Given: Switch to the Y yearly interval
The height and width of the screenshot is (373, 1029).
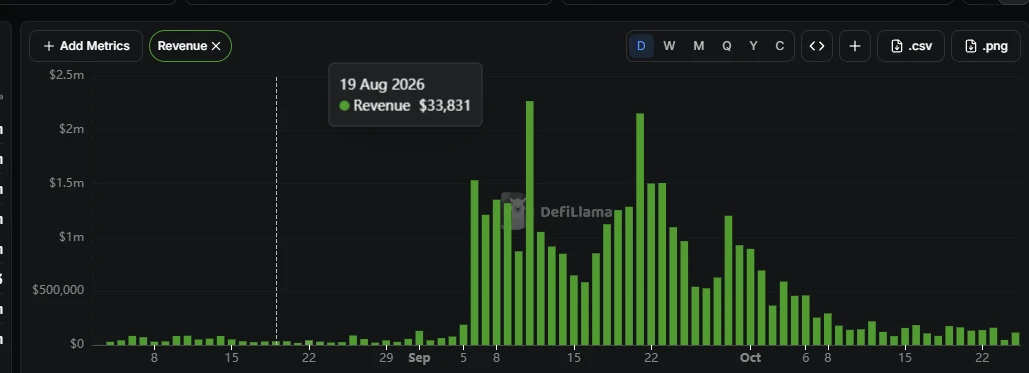Looking at the screenshot, I should pyautogui.click(x=753, y=46).
